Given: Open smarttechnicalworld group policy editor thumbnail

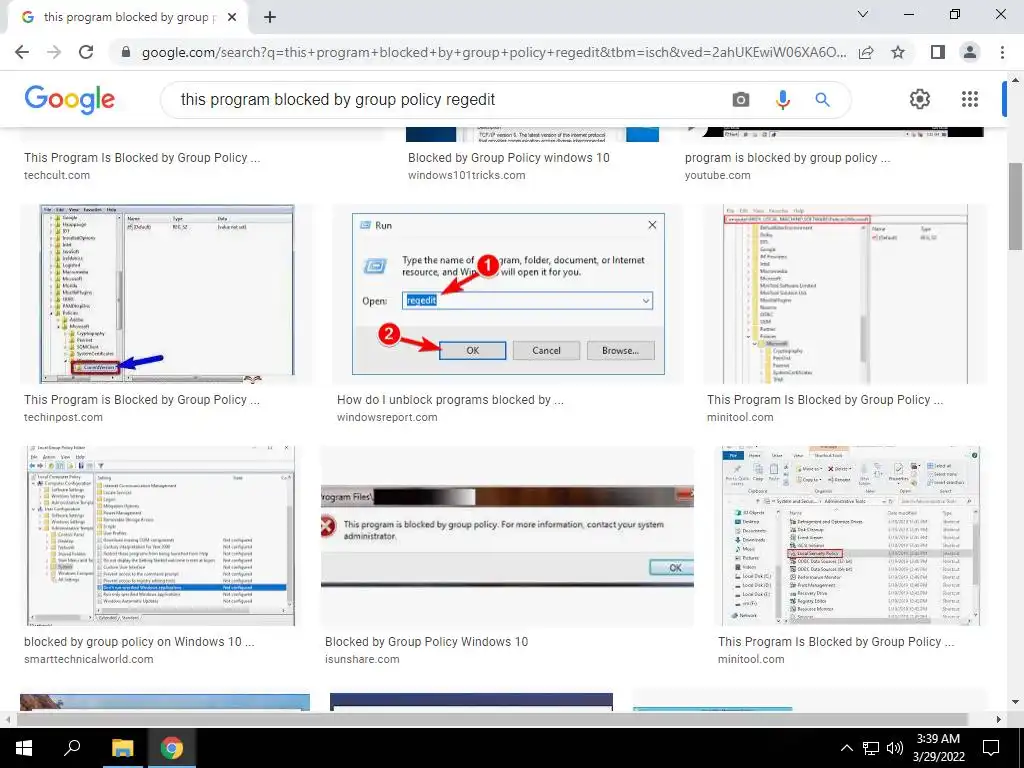Looking at the screenshot, I should coord(161,536).
